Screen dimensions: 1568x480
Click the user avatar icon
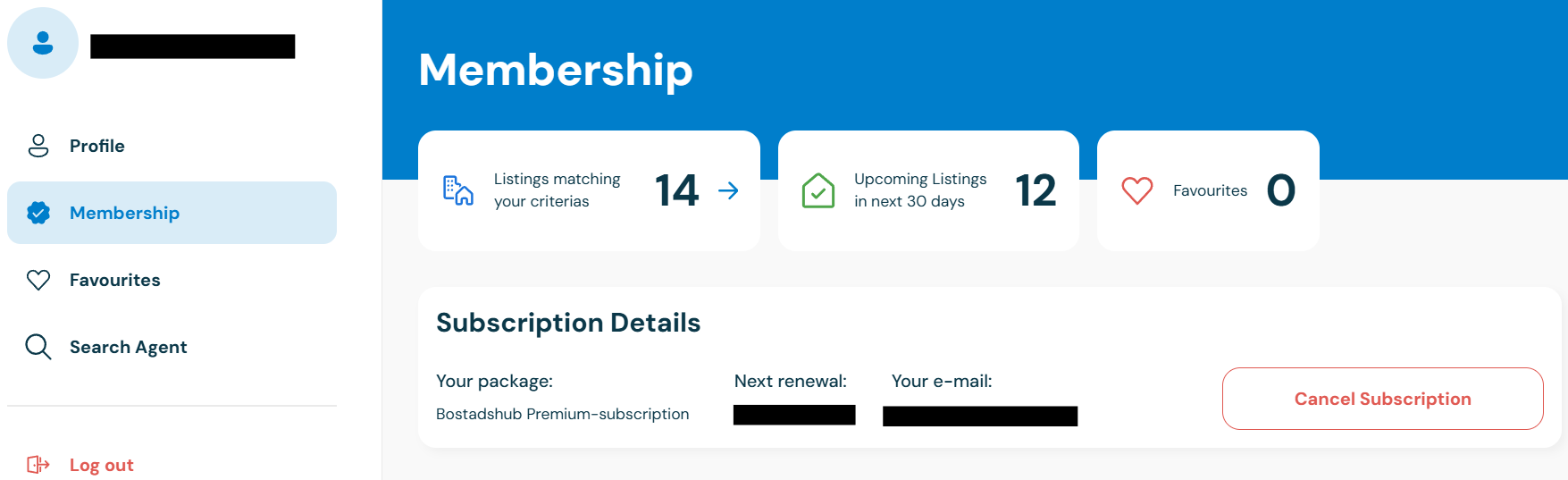pos(43,43)
